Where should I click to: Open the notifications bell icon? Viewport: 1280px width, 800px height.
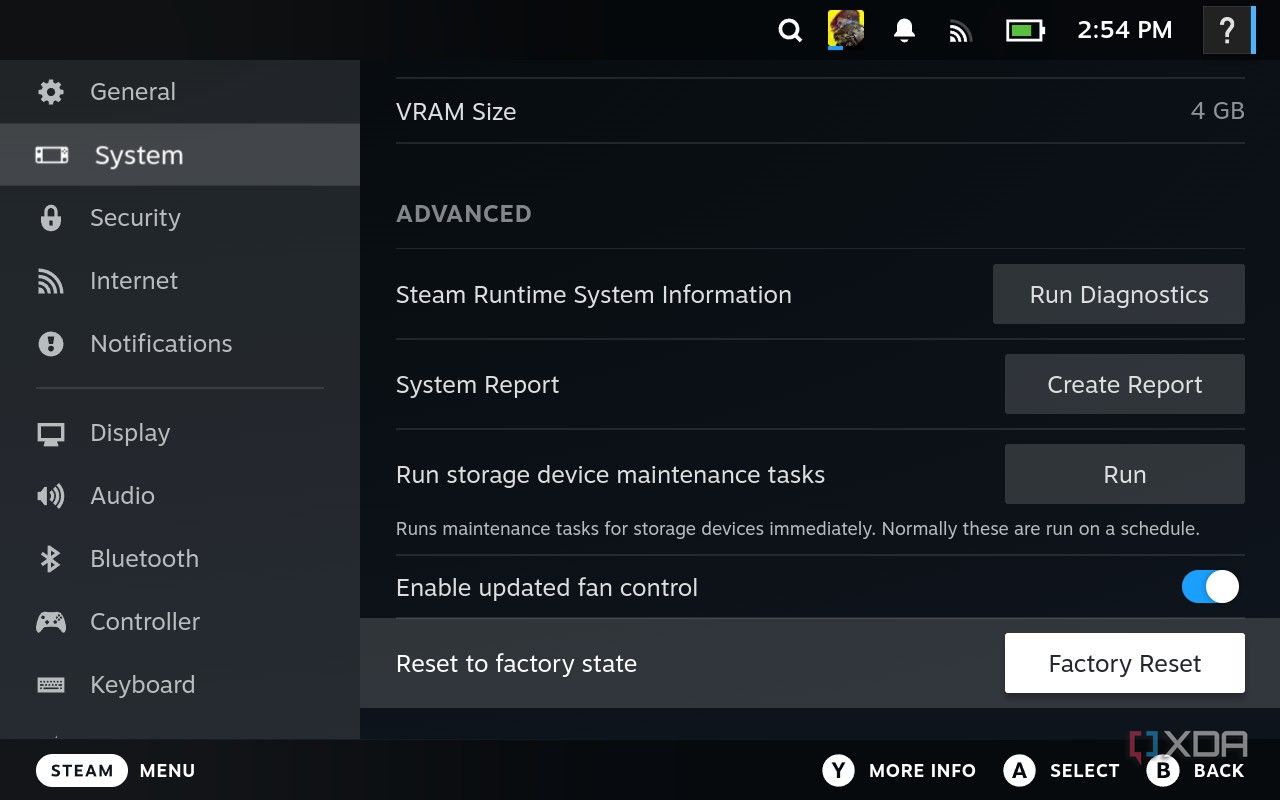tap(903, 31)
